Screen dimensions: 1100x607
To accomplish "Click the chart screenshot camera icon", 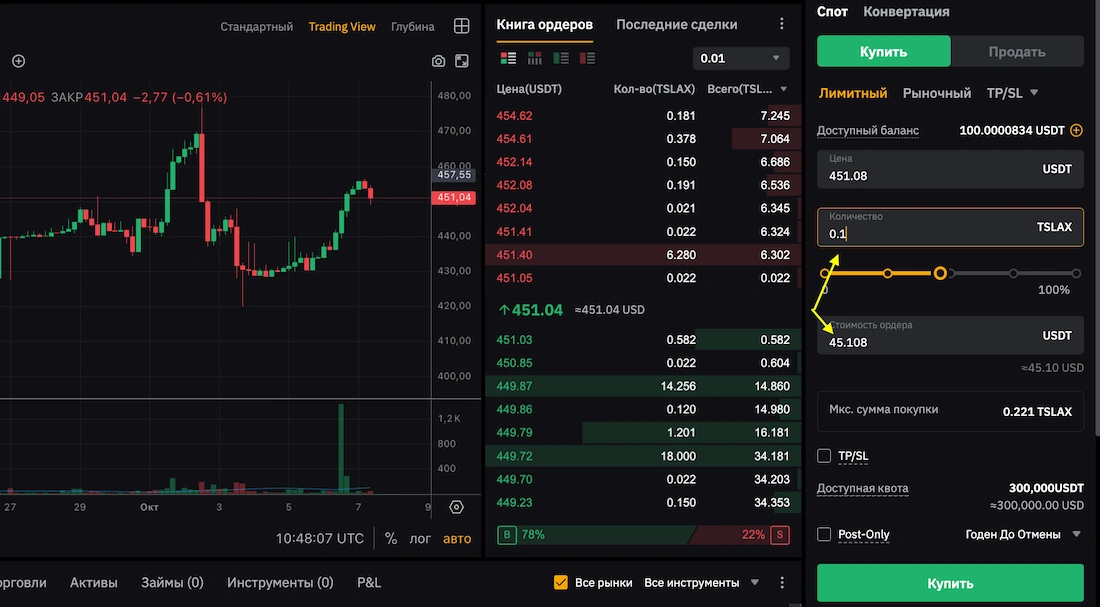I will (438, 61).
